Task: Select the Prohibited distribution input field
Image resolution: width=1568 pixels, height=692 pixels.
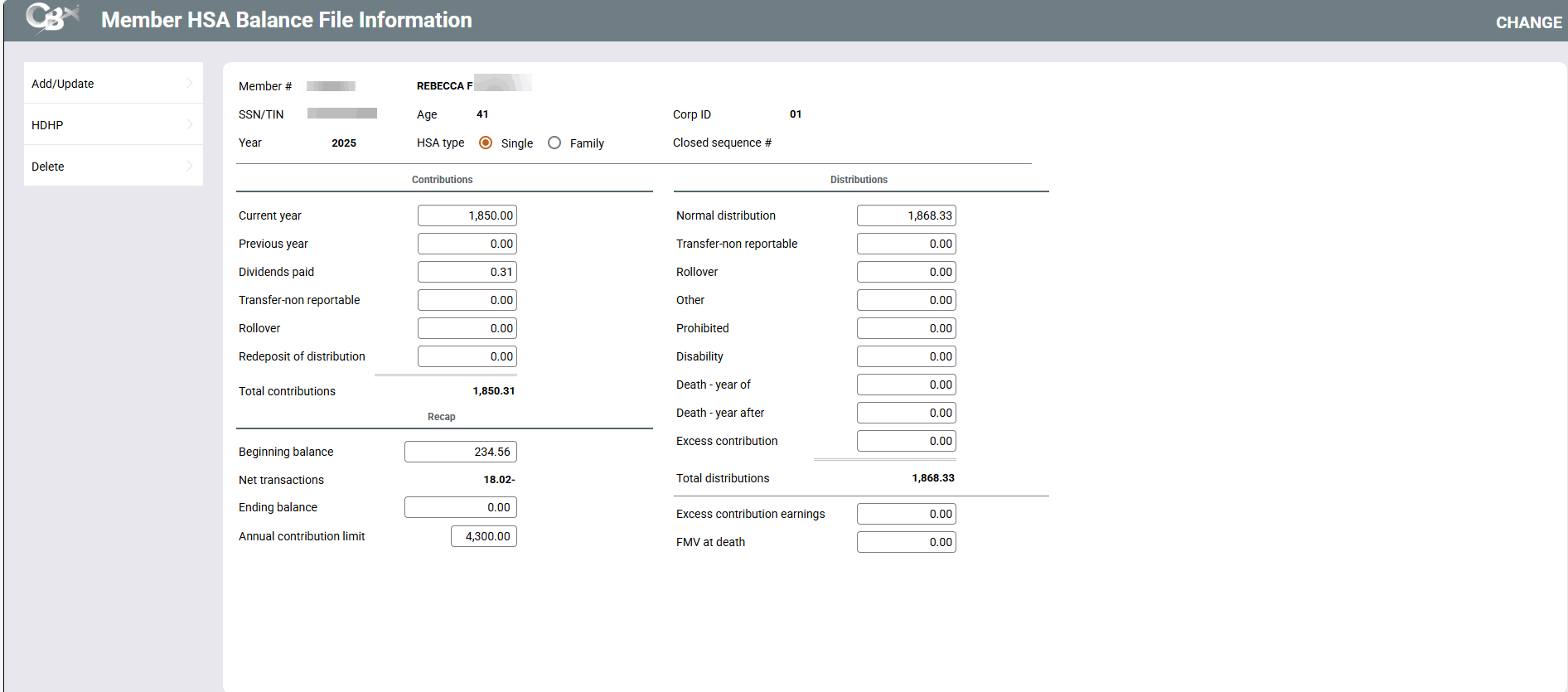Action: pyautogui.click(x=906, y=328)
